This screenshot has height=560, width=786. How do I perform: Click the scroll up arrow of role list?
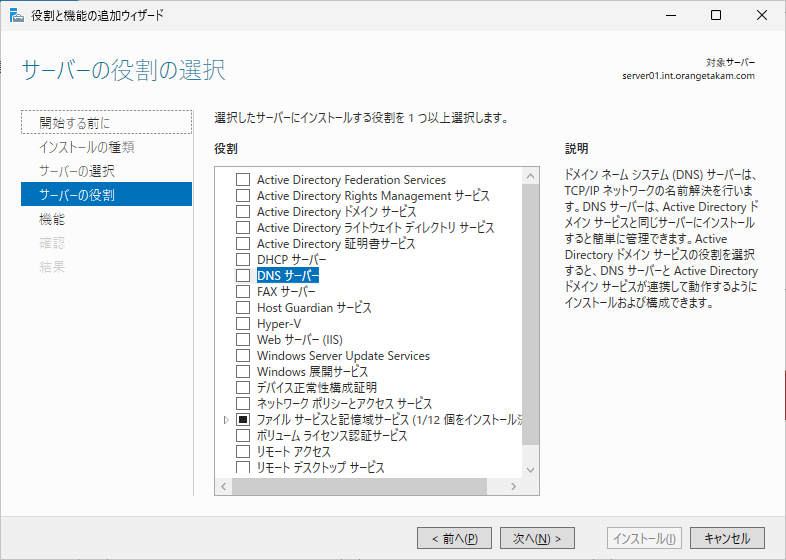point(530,176)
